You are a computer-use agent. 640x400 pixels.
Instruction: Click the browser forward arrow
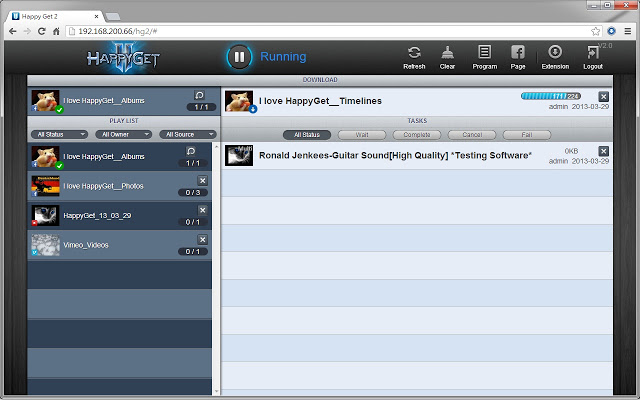pos(27,31)
